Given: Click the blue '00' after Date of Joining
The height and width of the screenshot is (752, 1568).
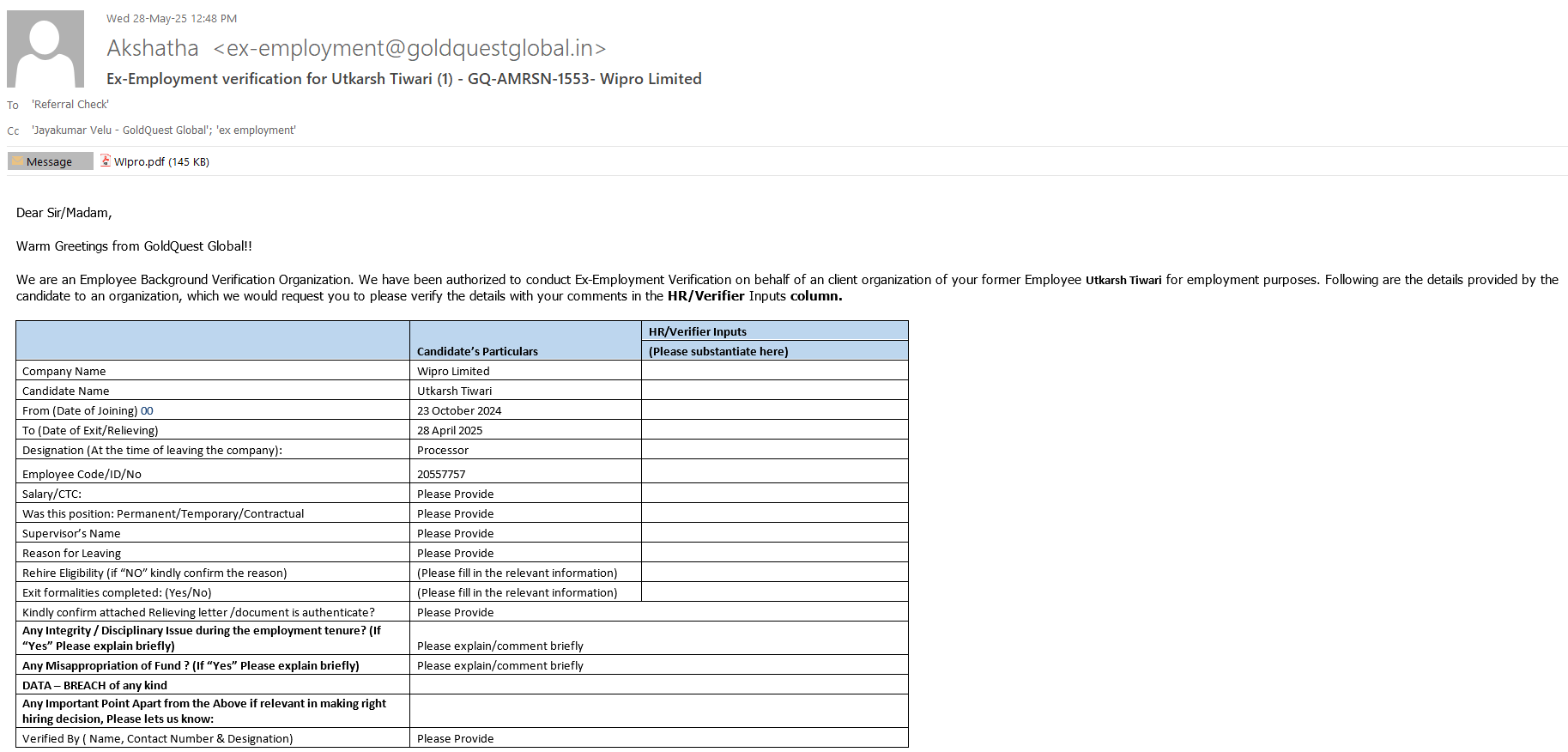Looking at the screenshot, I should (x=147, y=410).
